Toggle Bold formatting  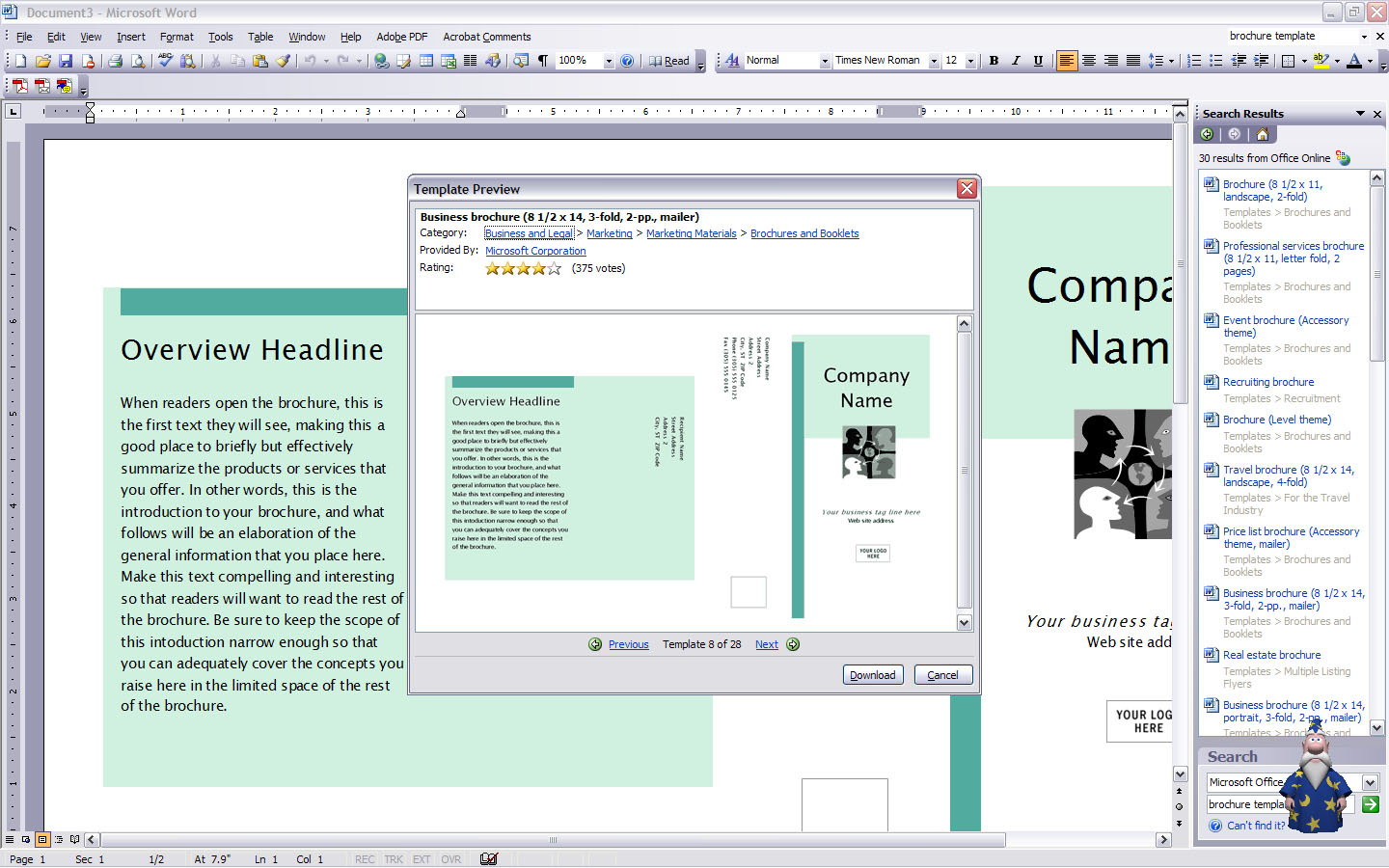coord(994,61)
